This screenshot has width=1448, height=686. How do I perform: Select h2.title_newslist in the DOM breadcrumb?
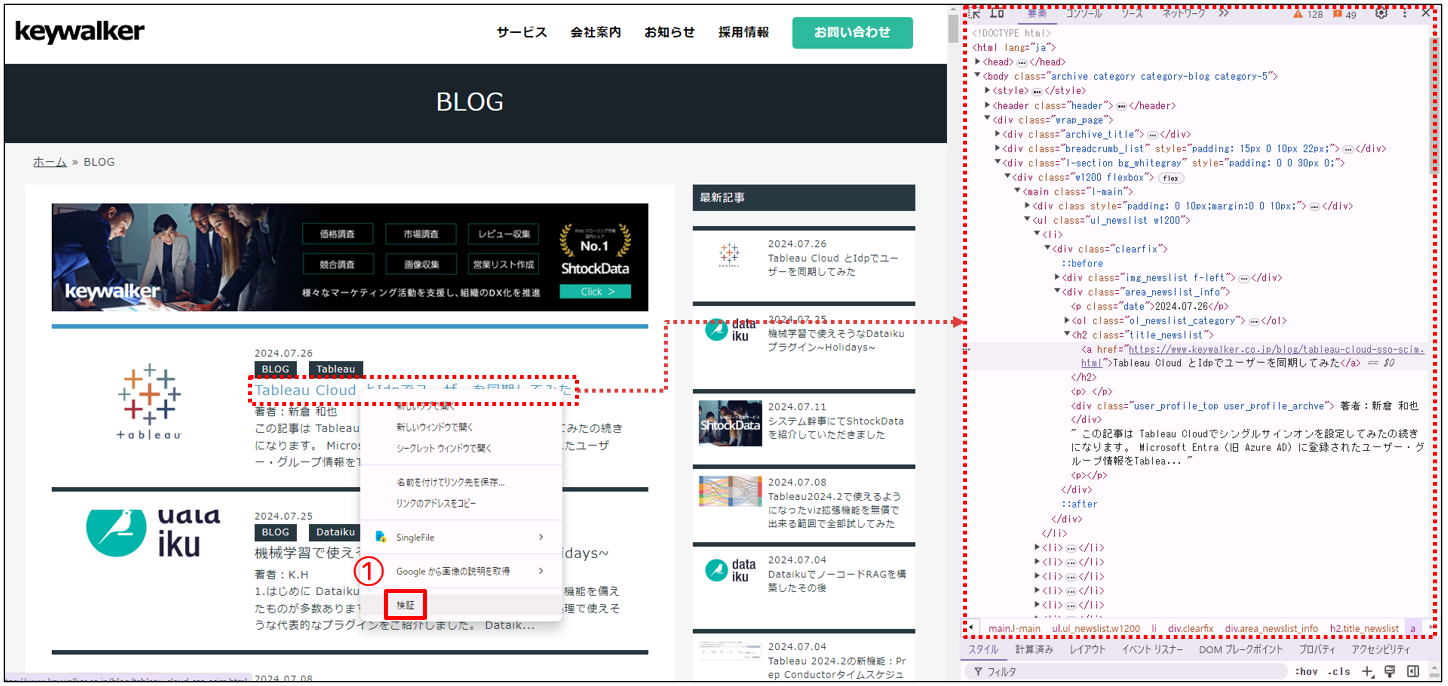[1364, 628]
